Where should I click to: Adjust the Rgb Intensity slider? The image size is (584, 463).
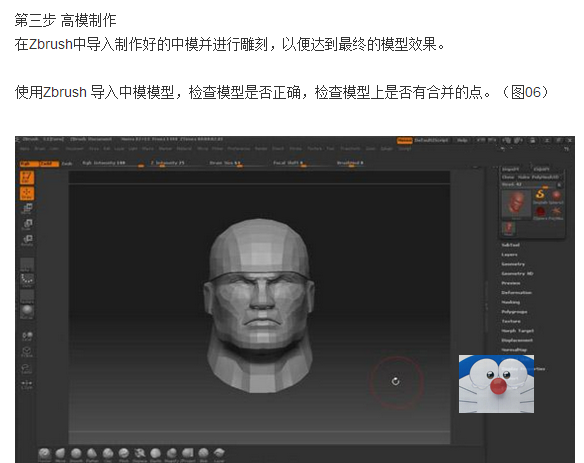[113, 164]
